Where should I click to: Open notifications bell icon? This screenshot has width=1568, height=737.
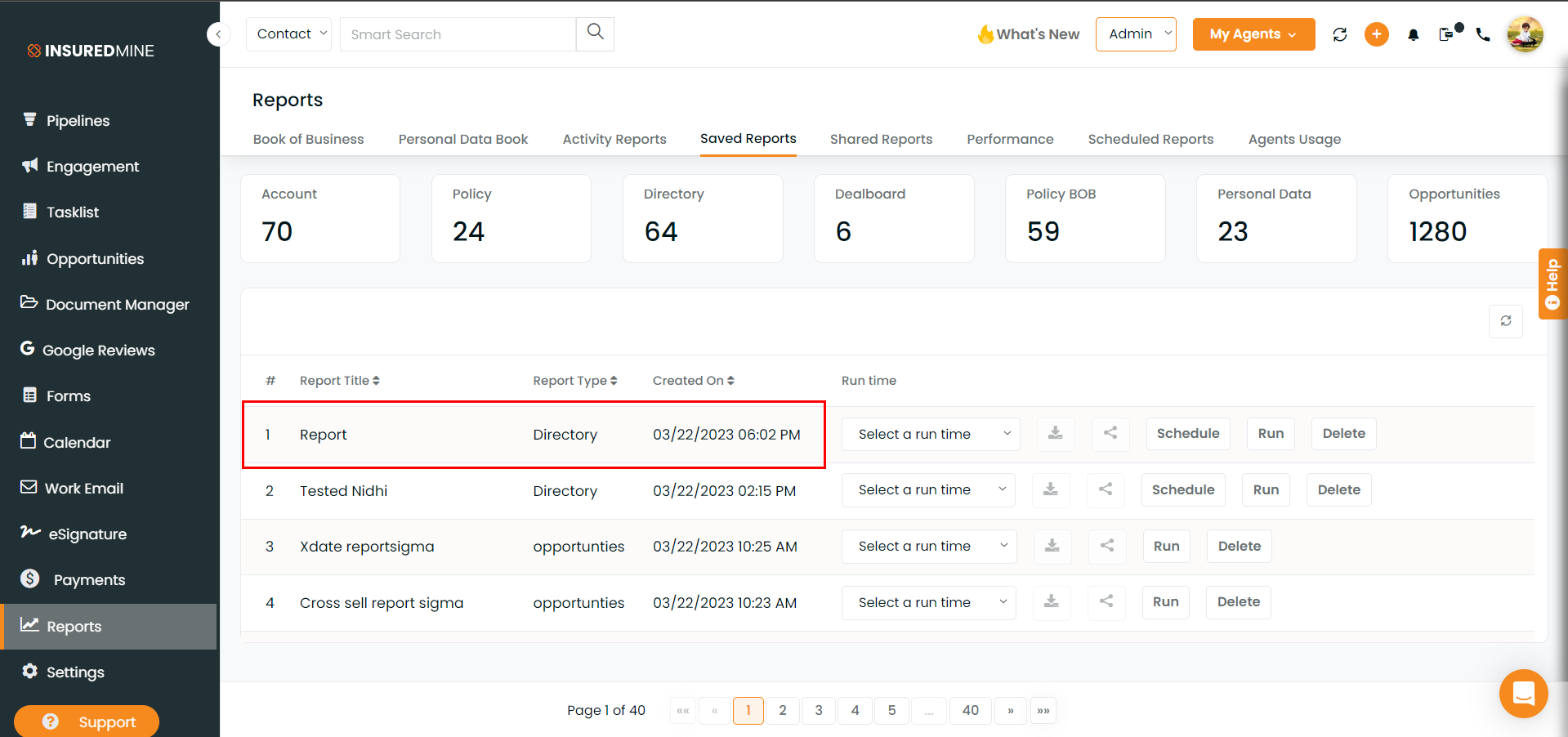pyautogui.click(x=1414, y=34)
